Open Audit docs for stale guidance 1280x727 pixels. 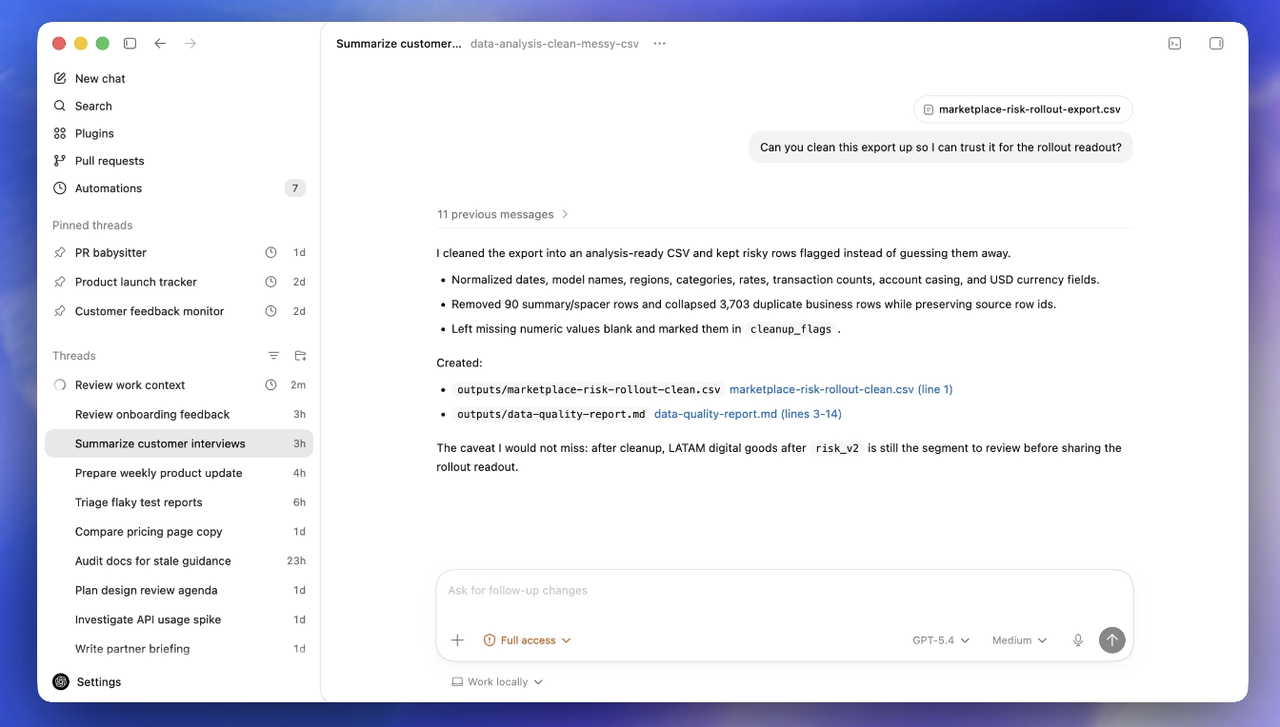pyautogui.click(x=179, y=561)
